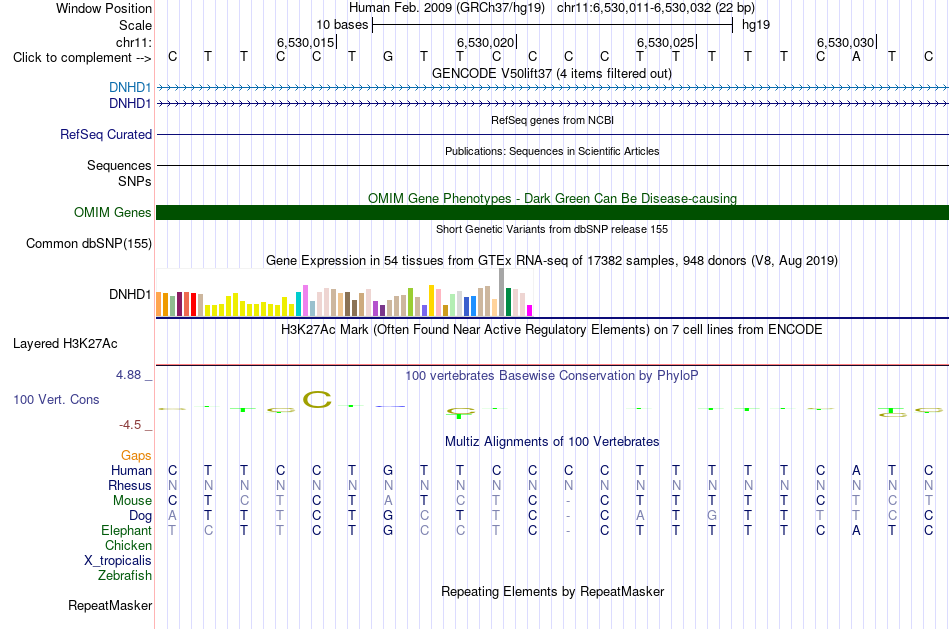Click the red bar in GTEx chart
Viewport: 950px width, 629px height.
[193, 305]
